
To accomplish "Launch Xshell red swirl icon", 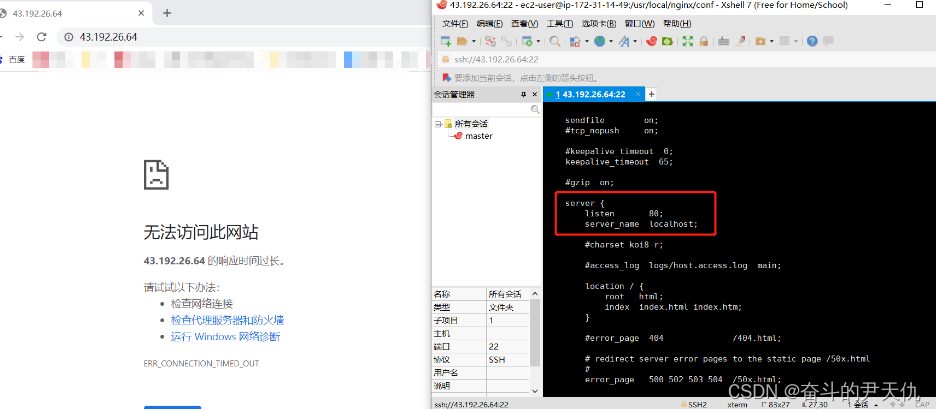I will (652, 41).
